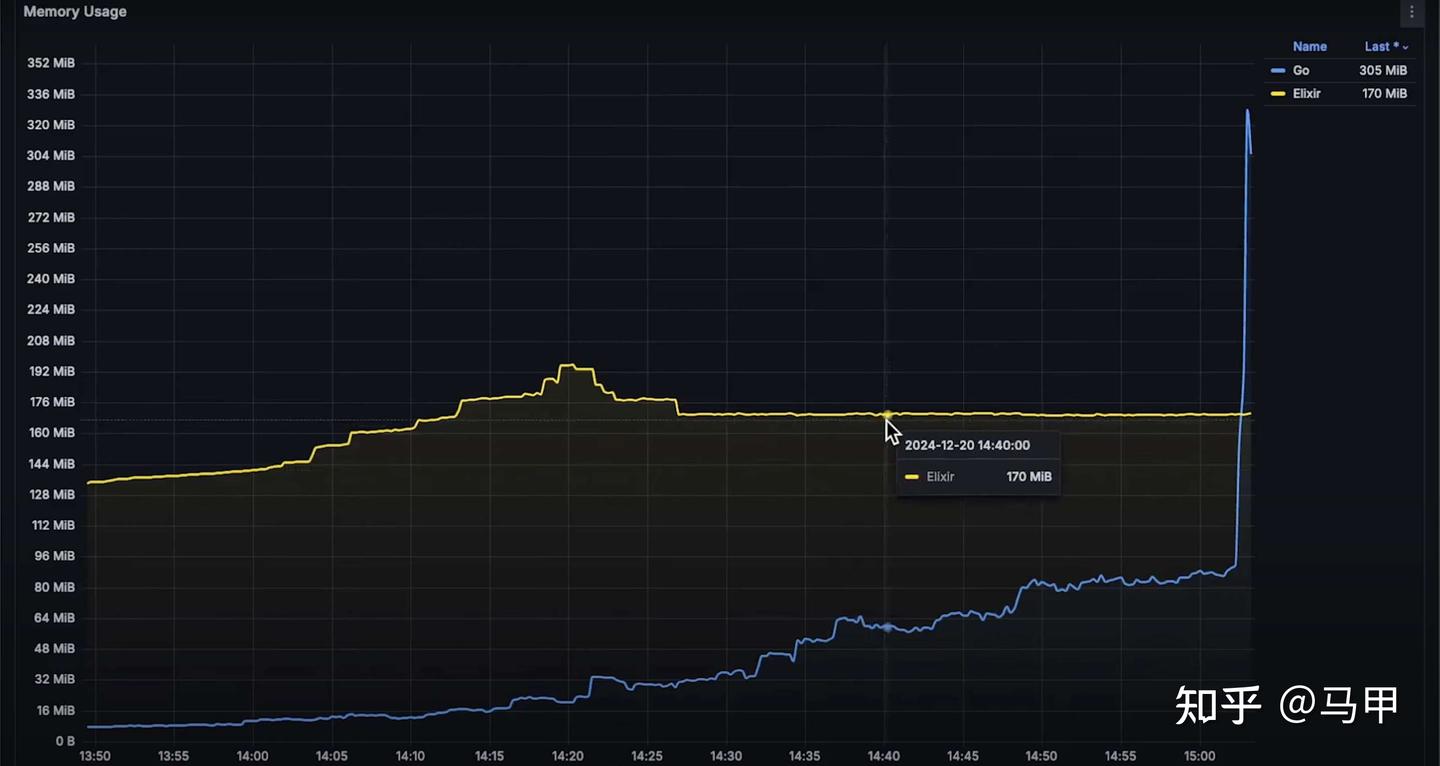Click the 352 MiB y-axis label
The width and height of the screenshot is (1440, 766).
[x=51, y=63]
